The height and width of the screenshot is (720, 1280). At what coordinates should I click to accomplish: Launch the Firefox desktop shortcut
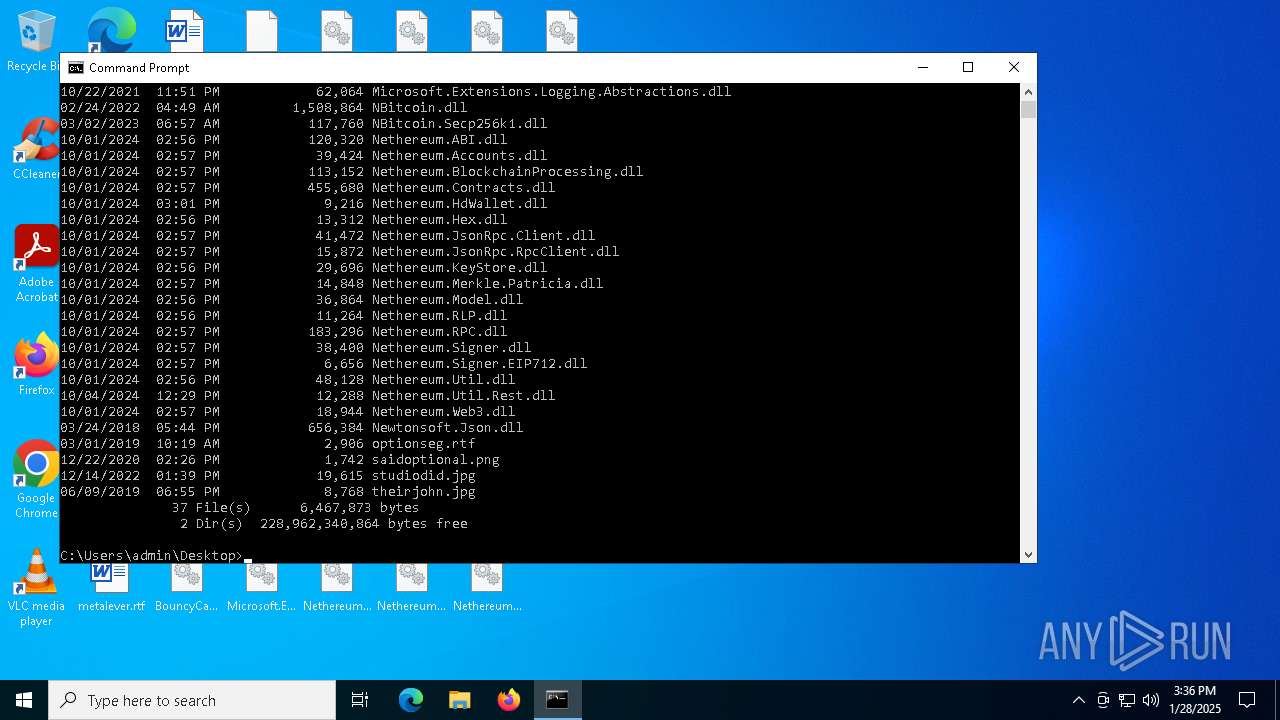click(35, 365)
